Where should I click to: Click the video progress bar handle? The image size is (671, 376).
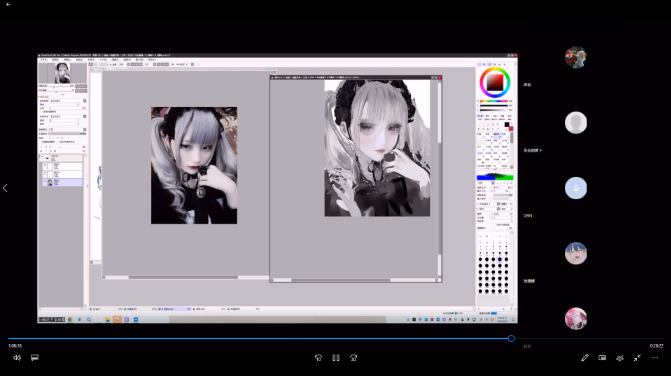coord(511,338)
